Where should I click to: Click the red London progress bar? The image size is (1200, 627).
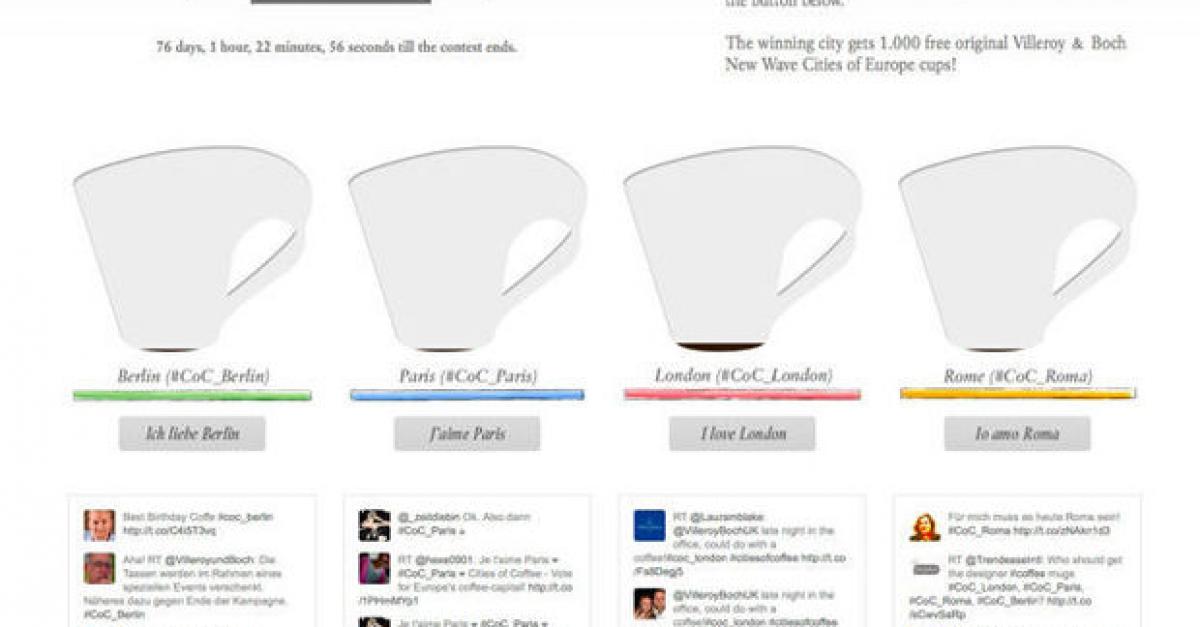742,395
